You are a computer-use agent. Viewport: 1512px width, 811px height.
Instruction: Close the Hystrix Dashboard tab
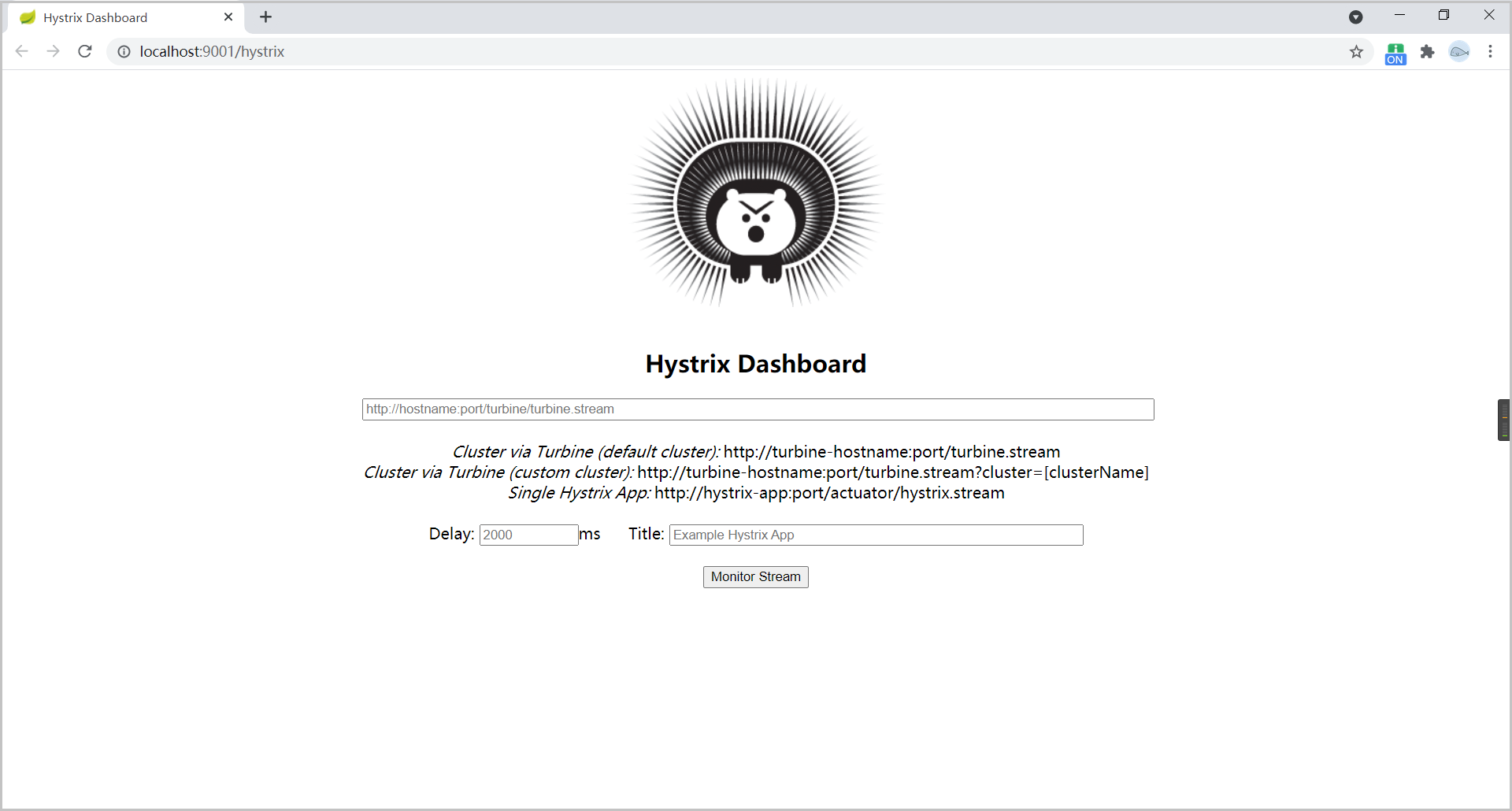coord(228,17)
